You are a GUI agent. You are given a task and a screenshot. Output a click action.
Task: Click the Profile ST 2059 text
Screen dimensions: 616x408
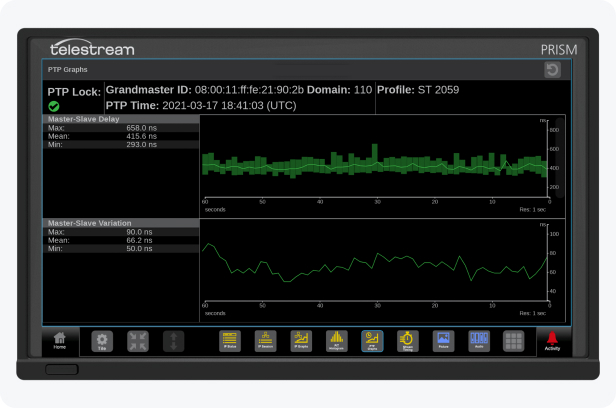418,90
